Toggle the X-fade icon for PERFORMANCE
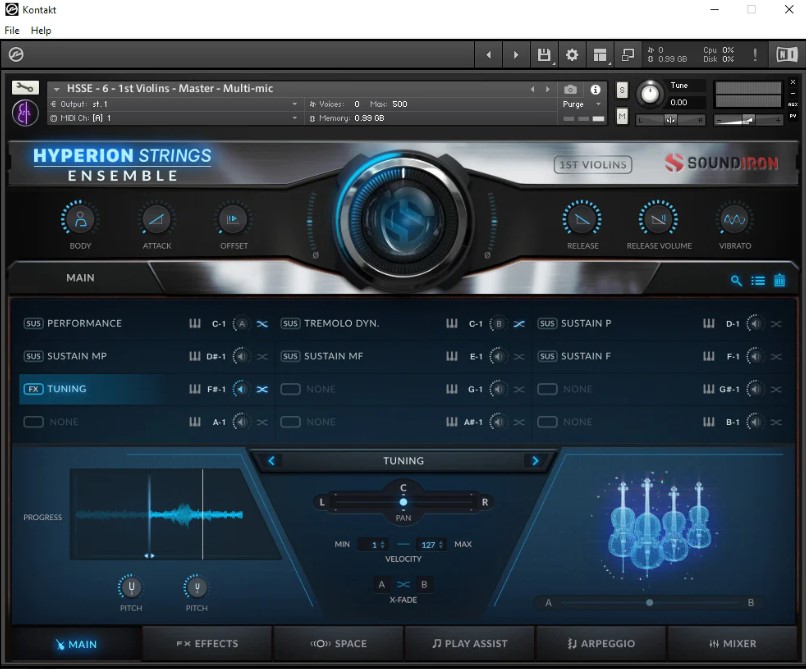 [x=262, y=324]
